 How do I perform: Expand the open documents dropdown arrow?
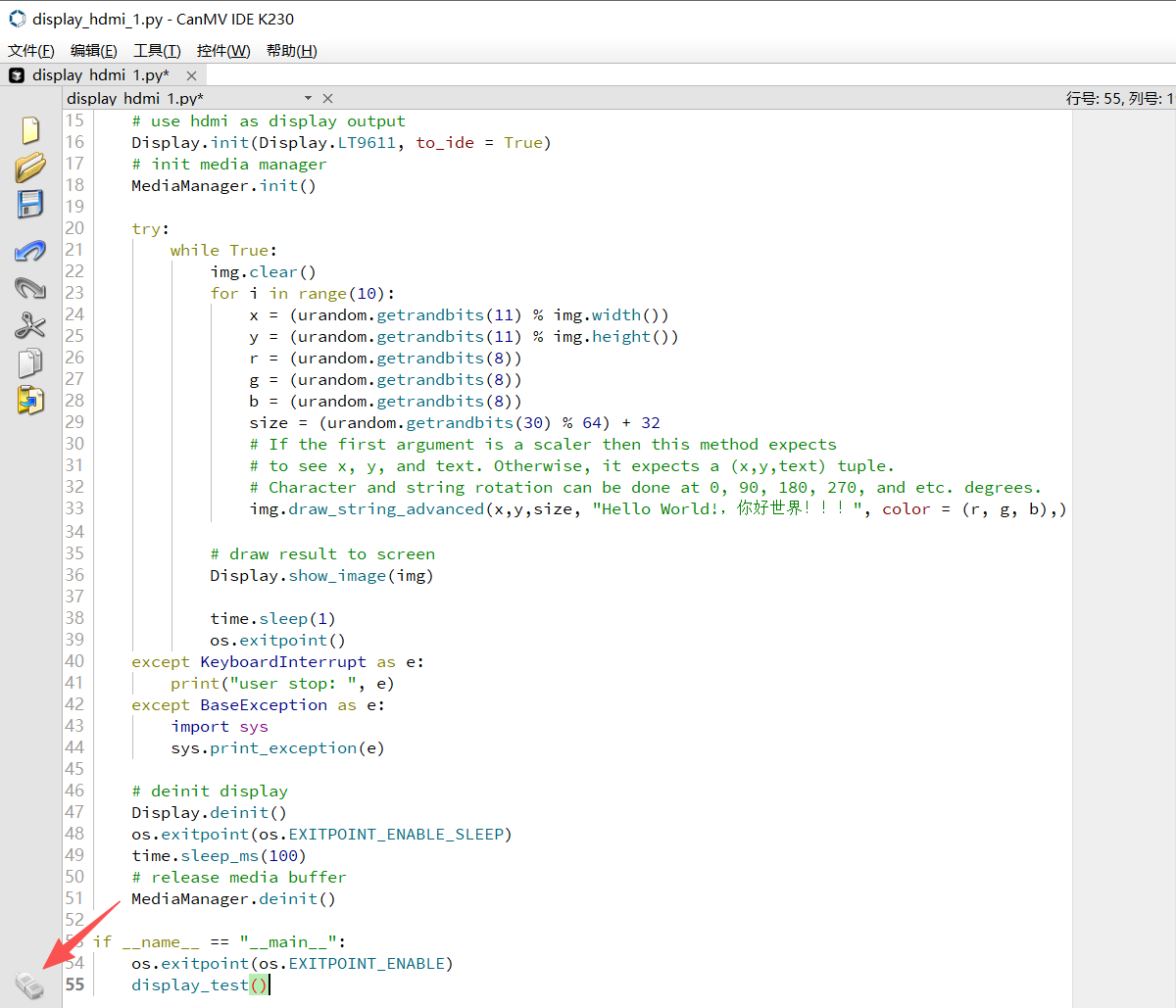(308, 98)
